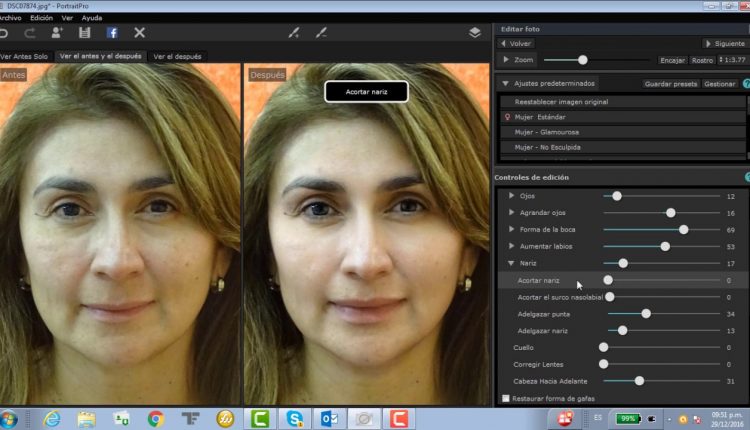The width and height of the screenshot is (750, 430).
Task: Switch to Ver Antes Solo tab
Action: [x=24, y=56]
